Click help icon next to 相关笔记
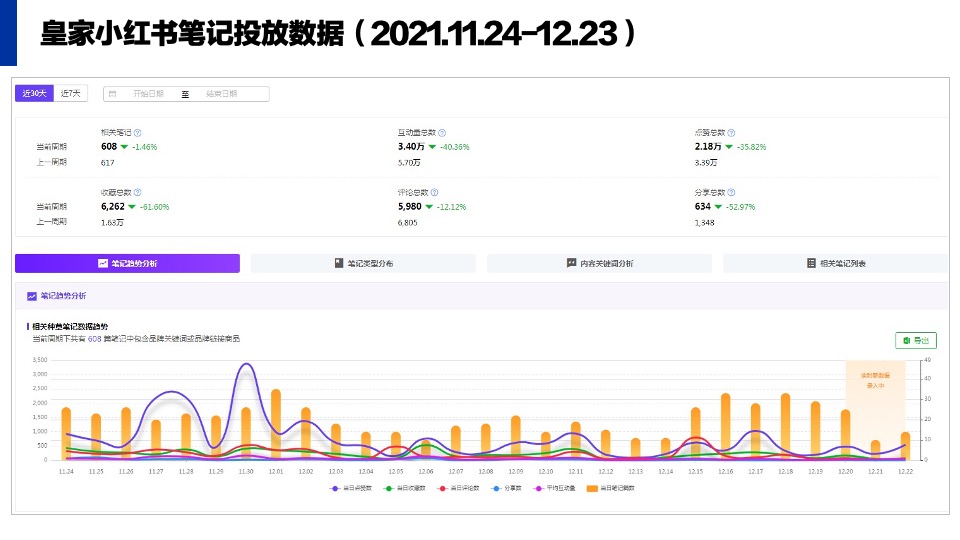Viewport: 960px width, 540px height. pyautogui.click(x=138, y=133)
